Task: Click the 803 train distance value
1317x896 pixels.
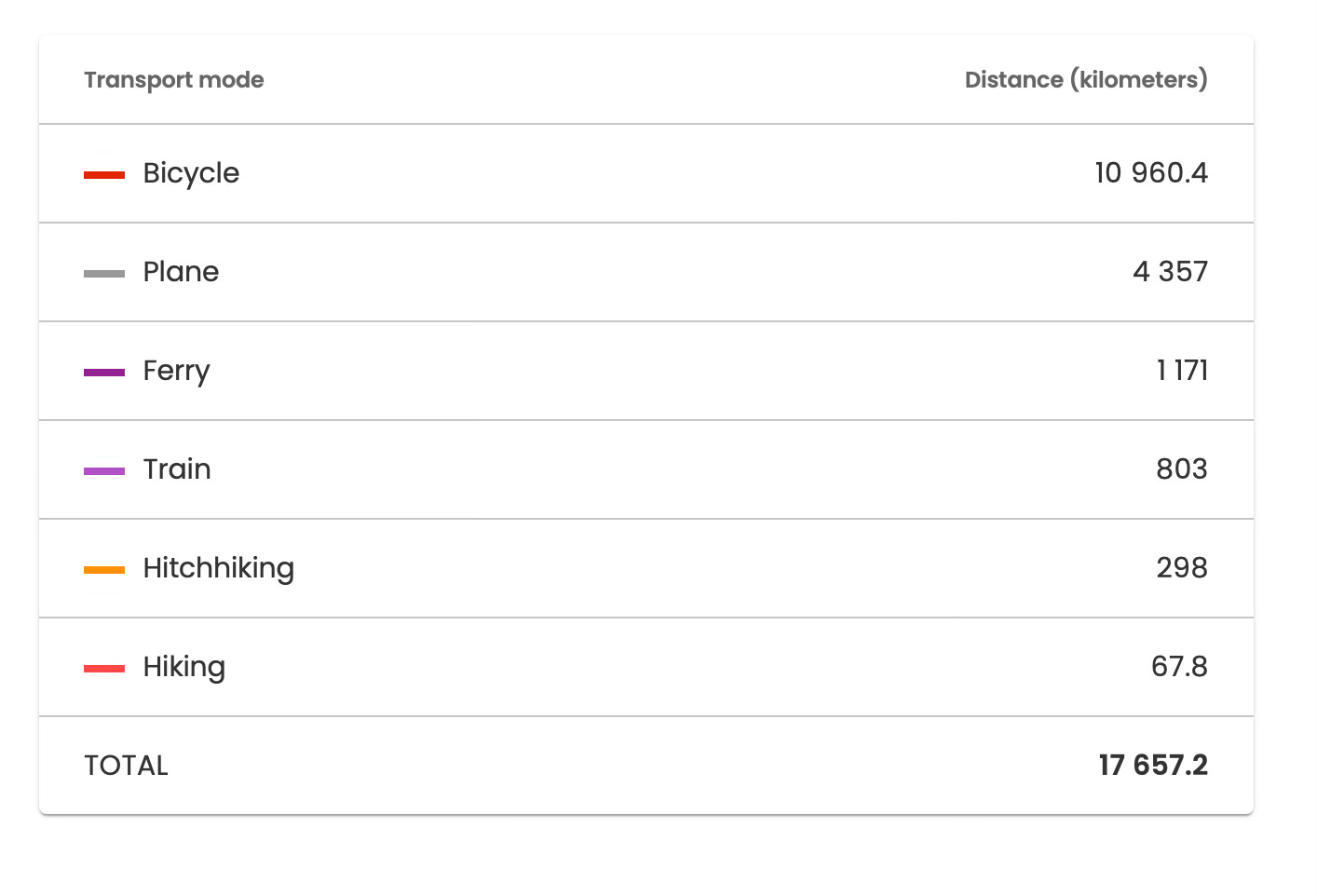Action: pyautogui.click(x=1181, y=468)
